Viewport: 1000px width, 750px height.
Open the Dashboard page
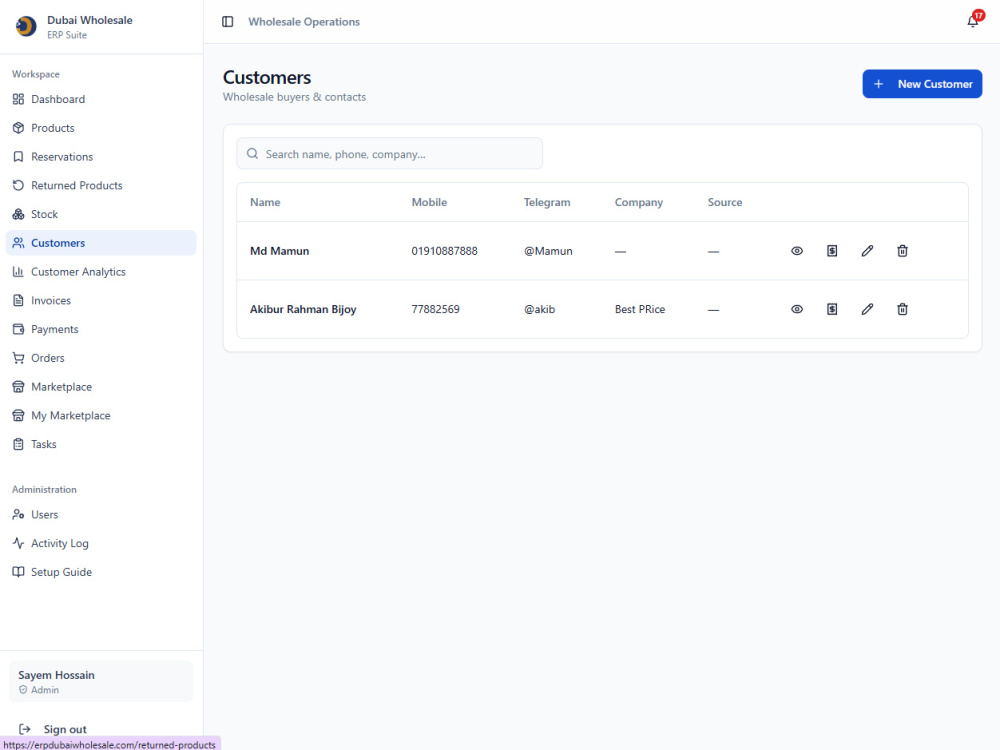pyautogui.click(x=101, y=99)
